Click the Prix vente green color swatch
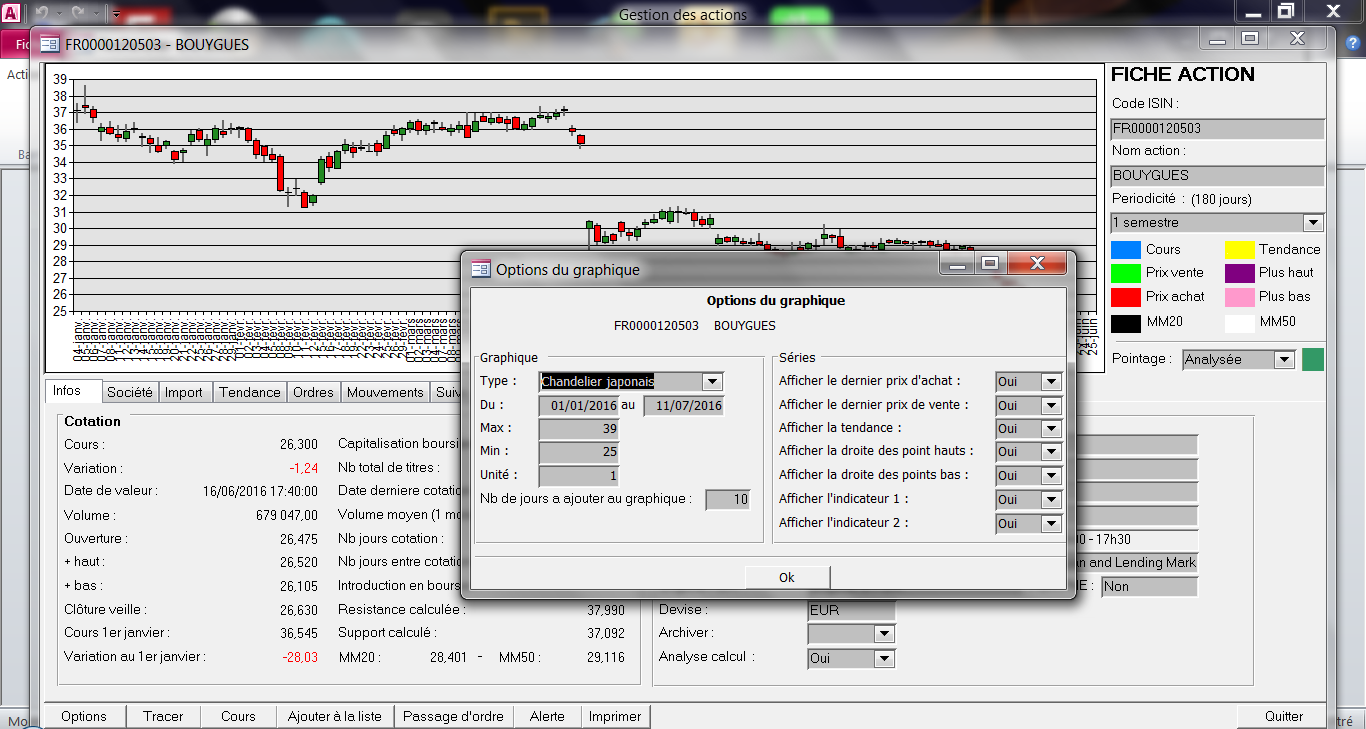 point(1126,273)
